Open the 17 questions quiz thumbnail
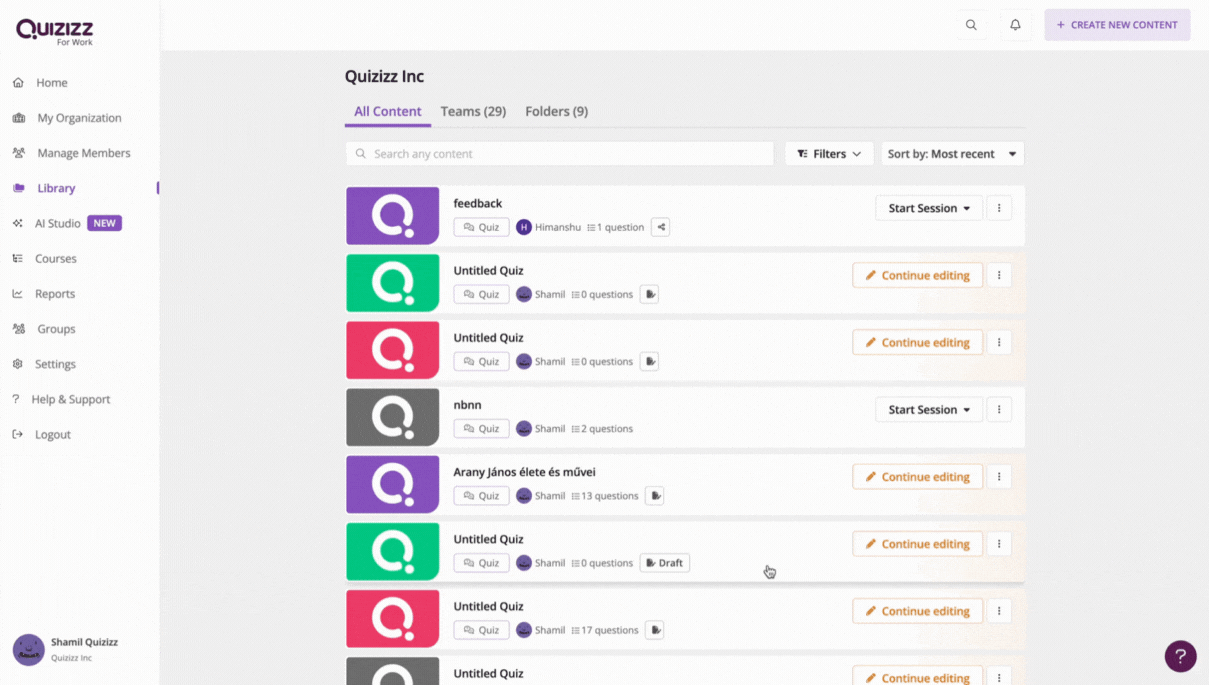The image size is (1209, 685). pos(392,618)
